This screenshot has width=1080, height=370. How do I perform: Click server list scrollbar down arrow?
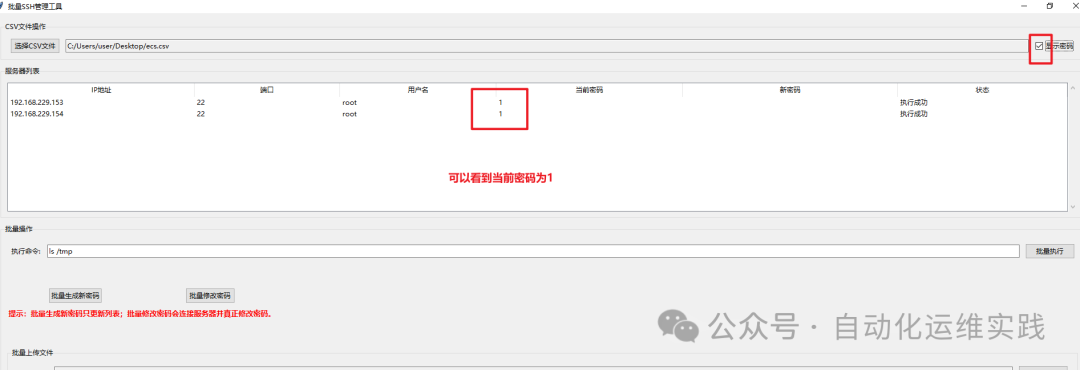click(1072, 206)
